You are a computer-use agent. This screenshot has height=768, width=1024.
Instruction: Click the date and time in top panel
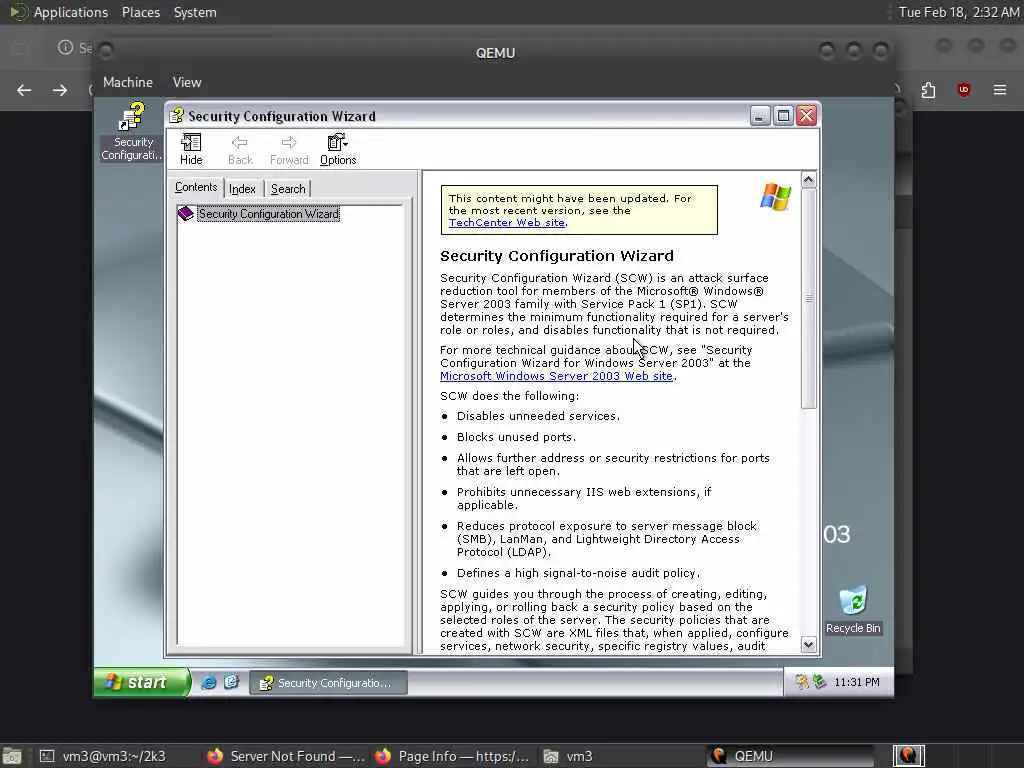[x=958, y=12]
